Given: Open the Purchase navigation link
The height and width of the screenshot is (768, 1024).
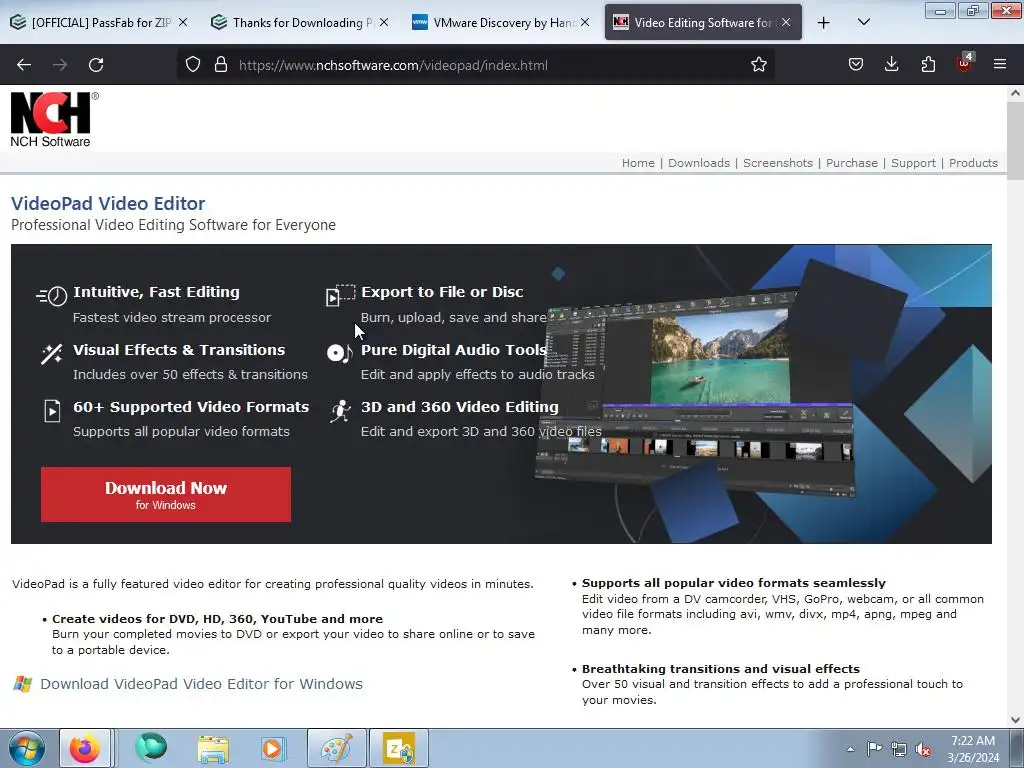Looking at the screenshot, I should (852, 163).
